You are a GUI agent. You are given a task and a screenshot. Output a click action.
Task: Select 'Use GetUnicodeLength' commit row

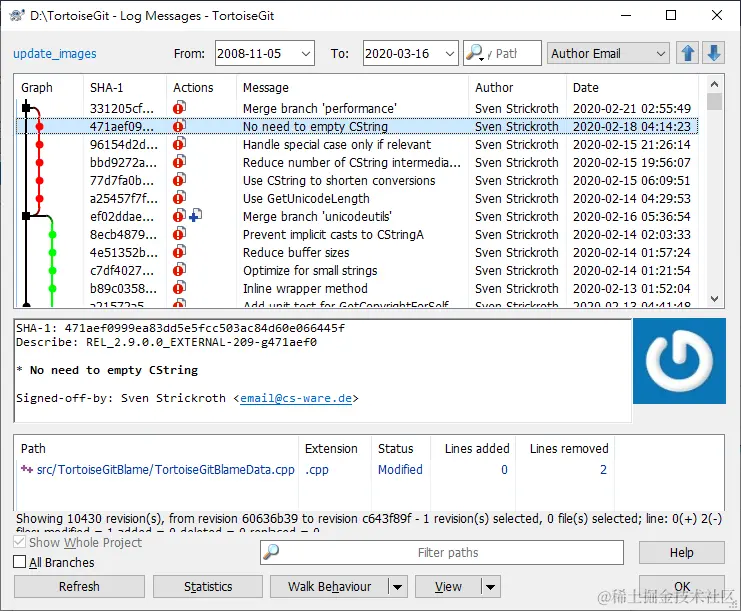[357, 198]
